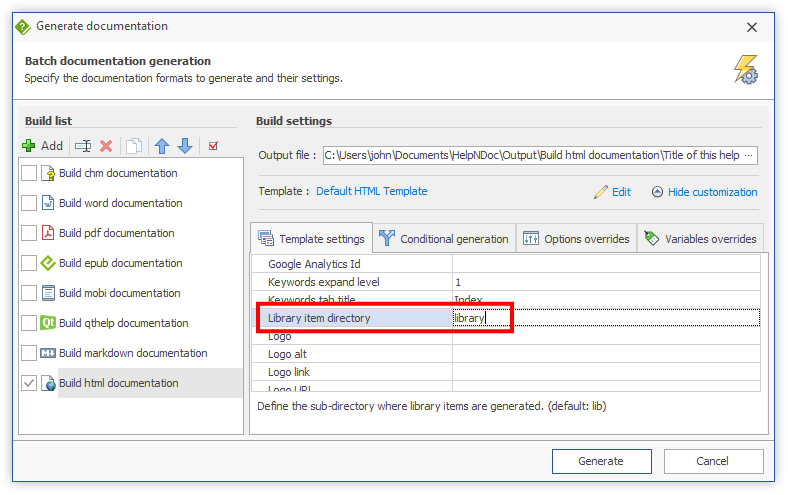The height and width of the screenshot is (495, 788).
Task: Select the Keywords expand level setting label
Action: (324, 282)
